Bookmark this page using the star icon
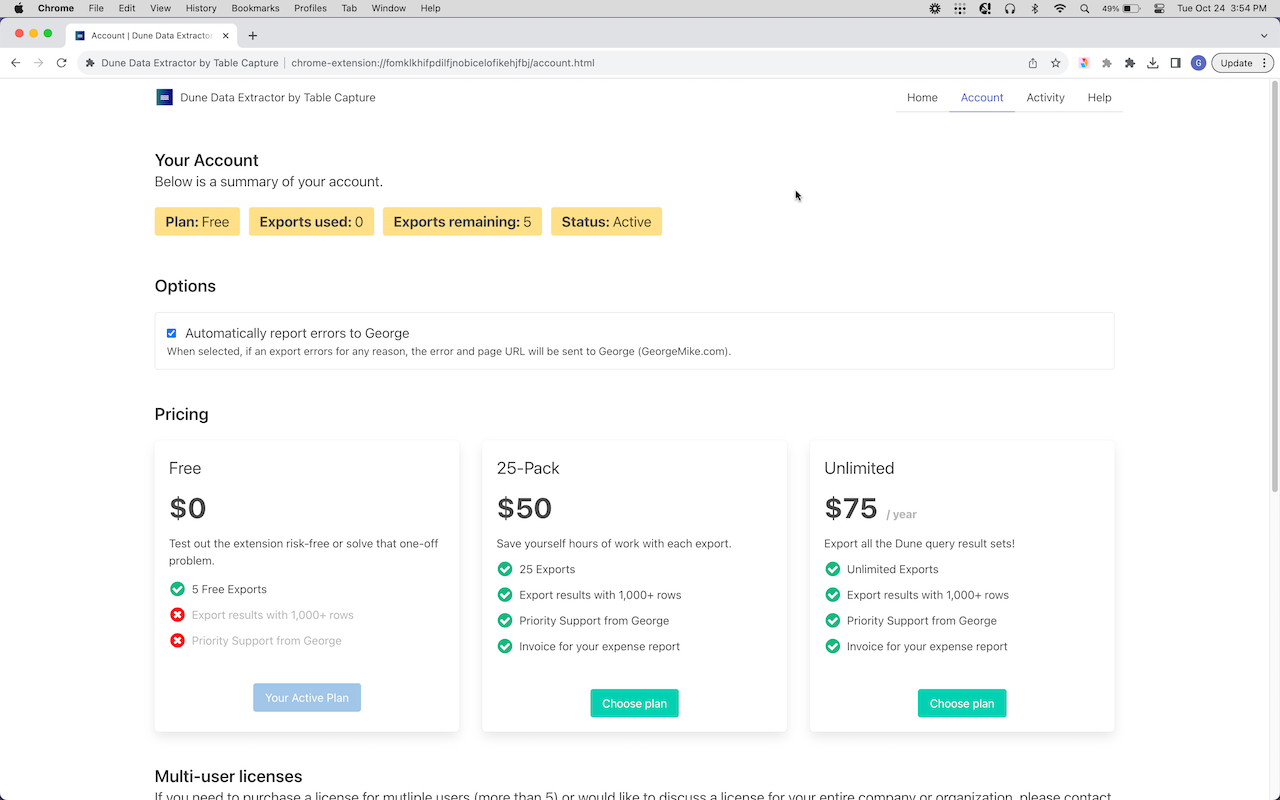Viewport: 1280px width, 800px height. [1055, 63]
